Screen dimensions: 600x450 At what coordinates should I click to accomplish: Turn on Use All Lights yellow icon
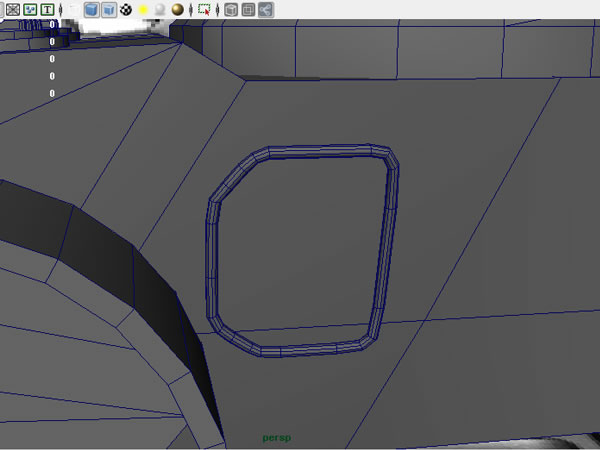click(143, 10)
